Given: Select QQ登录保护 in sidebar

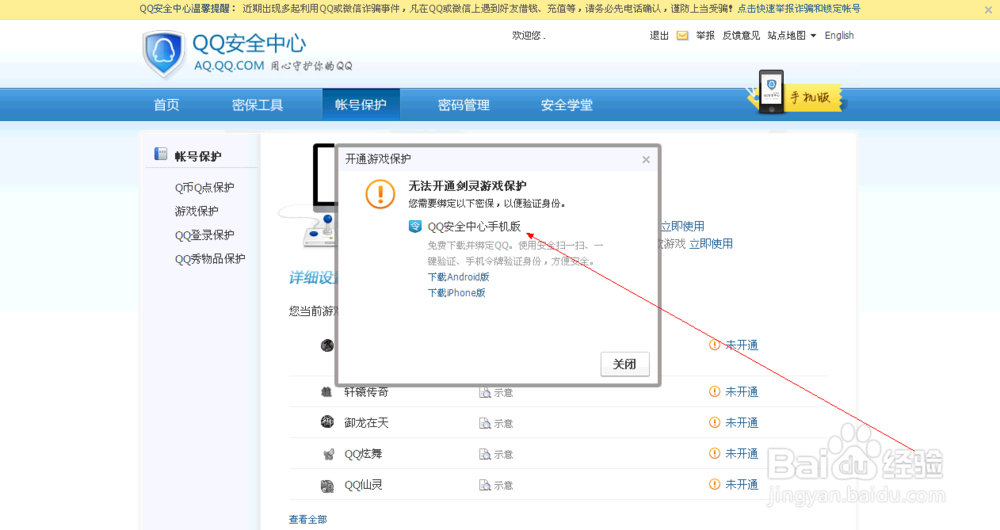Looking at the screenshot, I should [205, 235].
